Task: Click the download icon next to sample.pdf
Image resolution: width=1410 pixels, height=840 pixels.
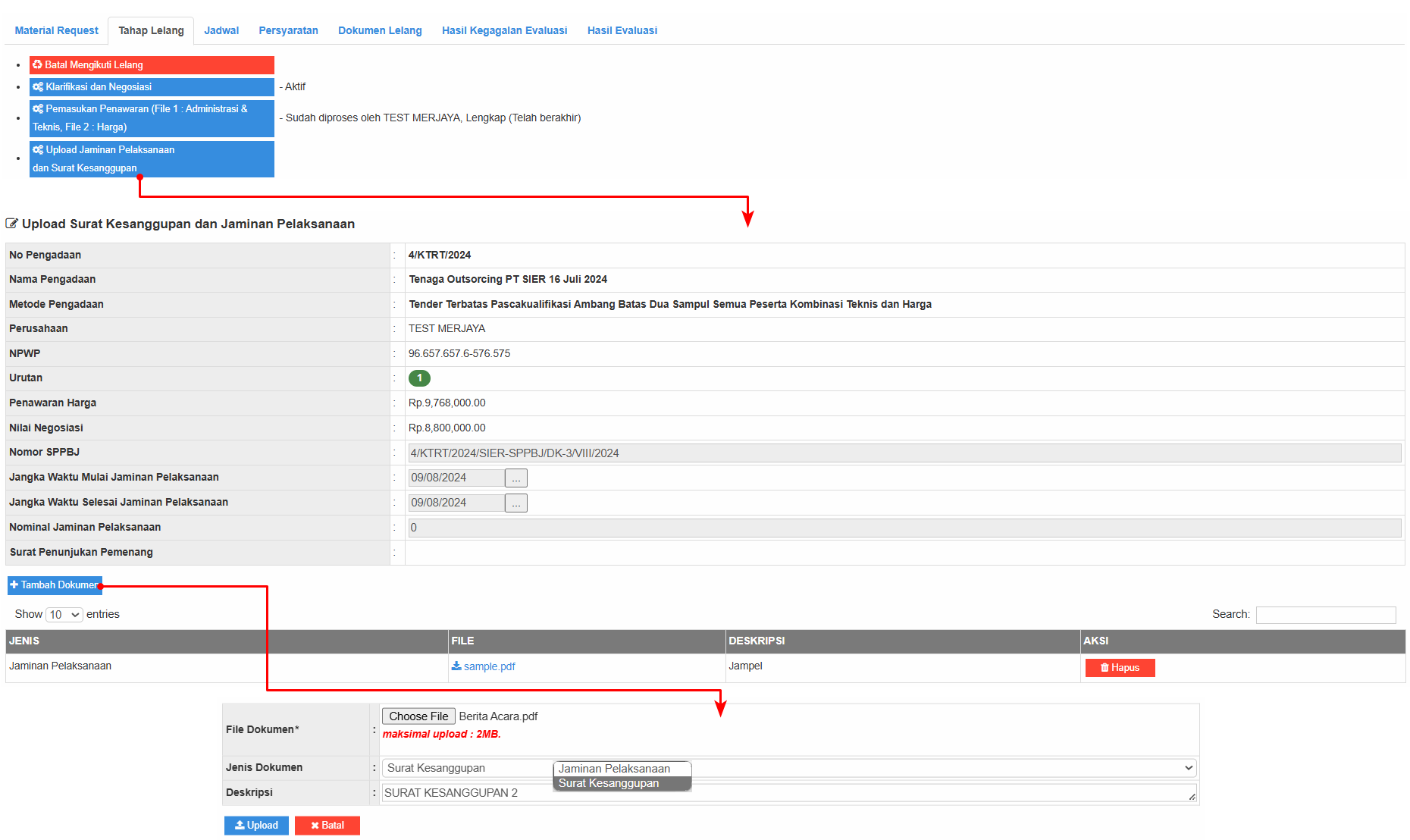Action: pyautogui.click(x=456, y=666)
